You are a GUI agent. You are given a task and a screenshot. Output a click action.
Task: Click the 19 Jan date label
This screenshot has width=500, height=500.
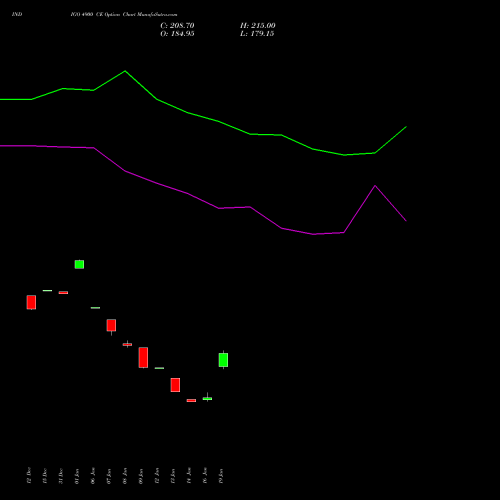pyautogui.click(x=221, y=476)
